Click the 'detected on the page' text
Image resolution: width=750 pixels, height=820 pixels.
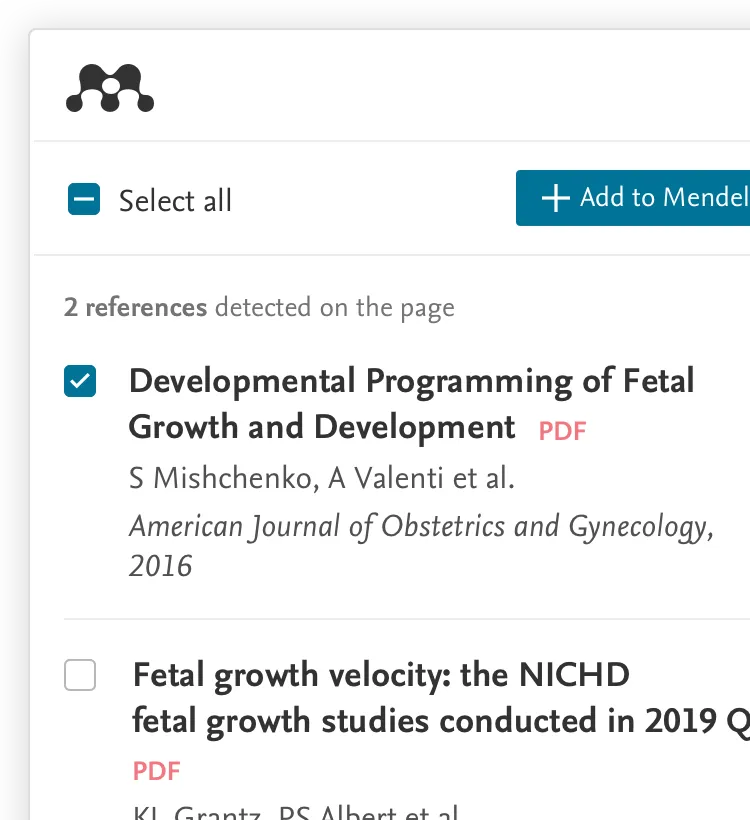334,307
